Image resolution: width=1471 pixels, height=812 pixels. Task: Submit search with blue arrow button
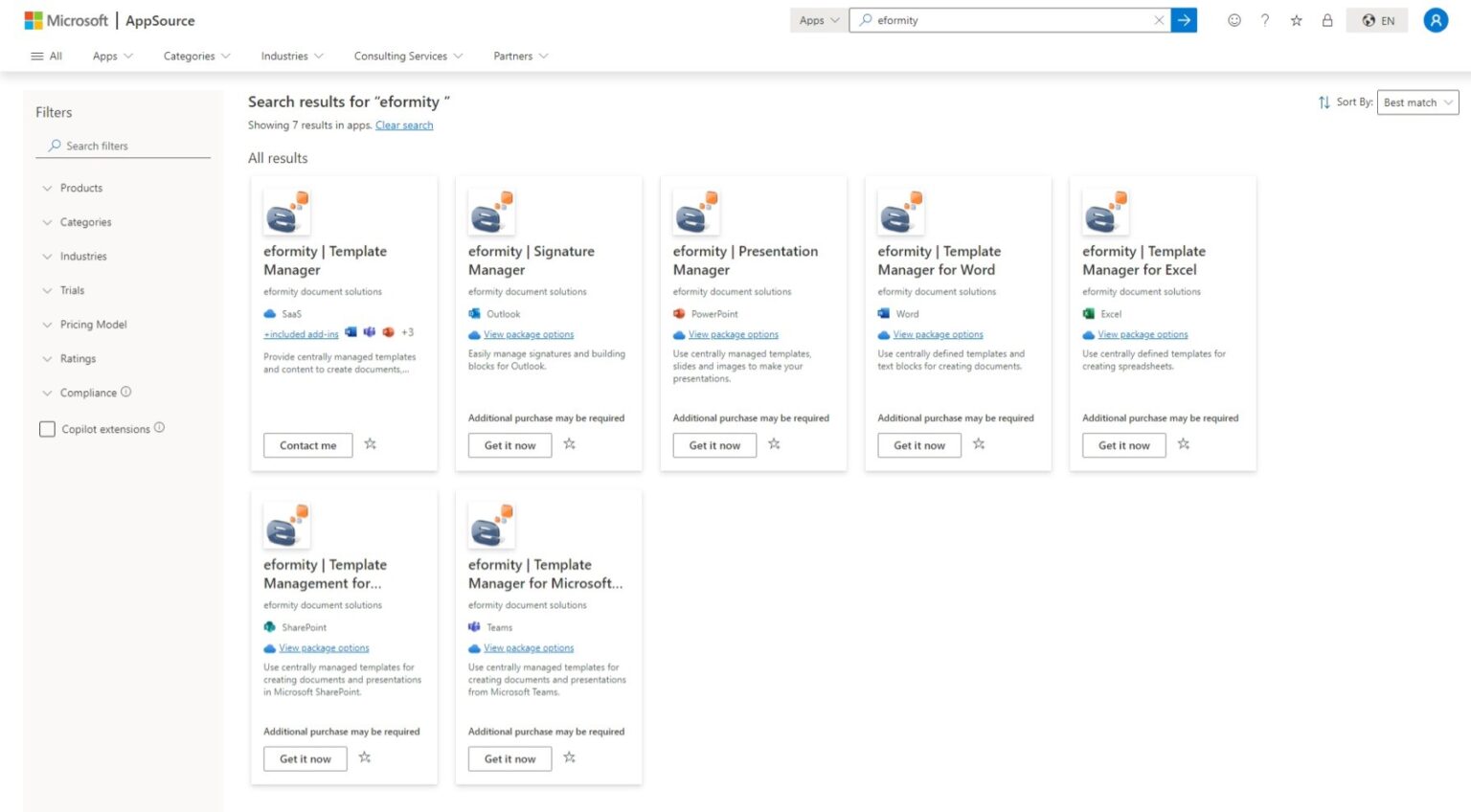1184,20
